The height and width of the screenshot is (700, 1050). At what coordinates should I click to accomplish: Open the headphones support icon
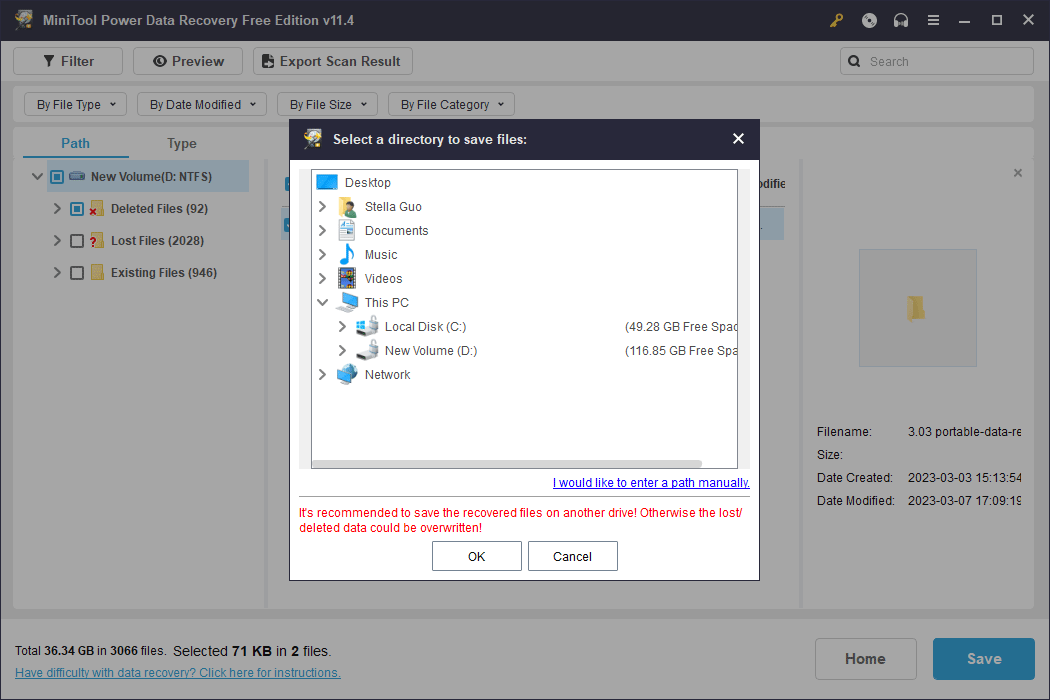[x=901, y=21]
